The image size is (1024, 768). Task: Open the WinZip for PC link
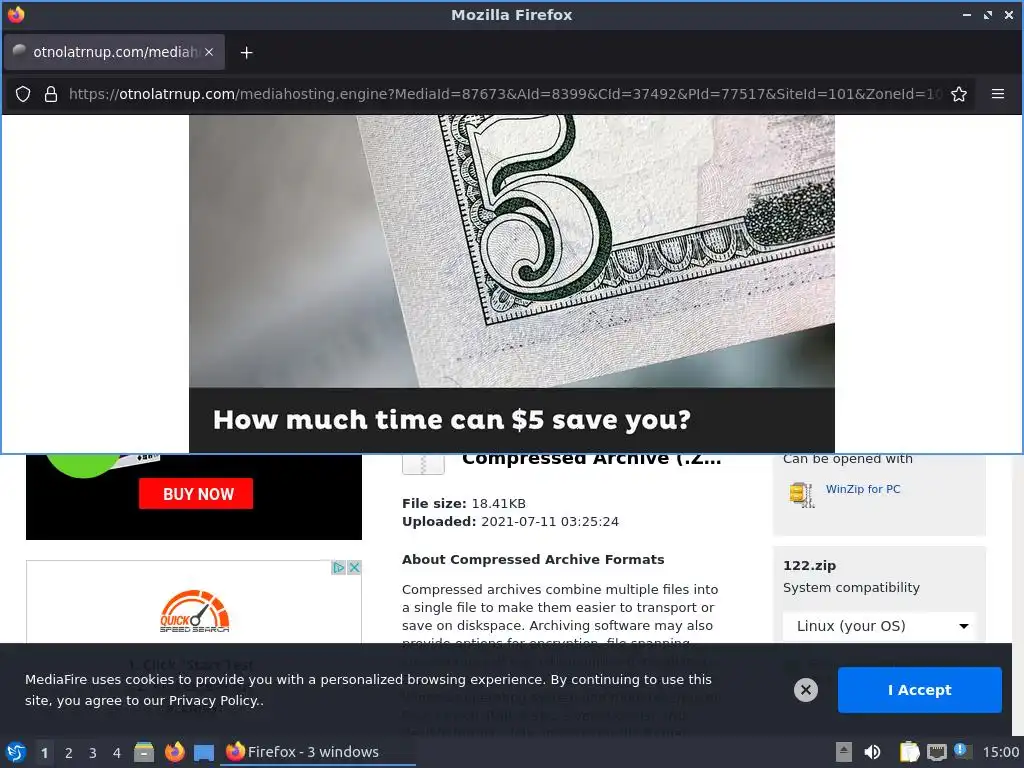pos(863,489)
